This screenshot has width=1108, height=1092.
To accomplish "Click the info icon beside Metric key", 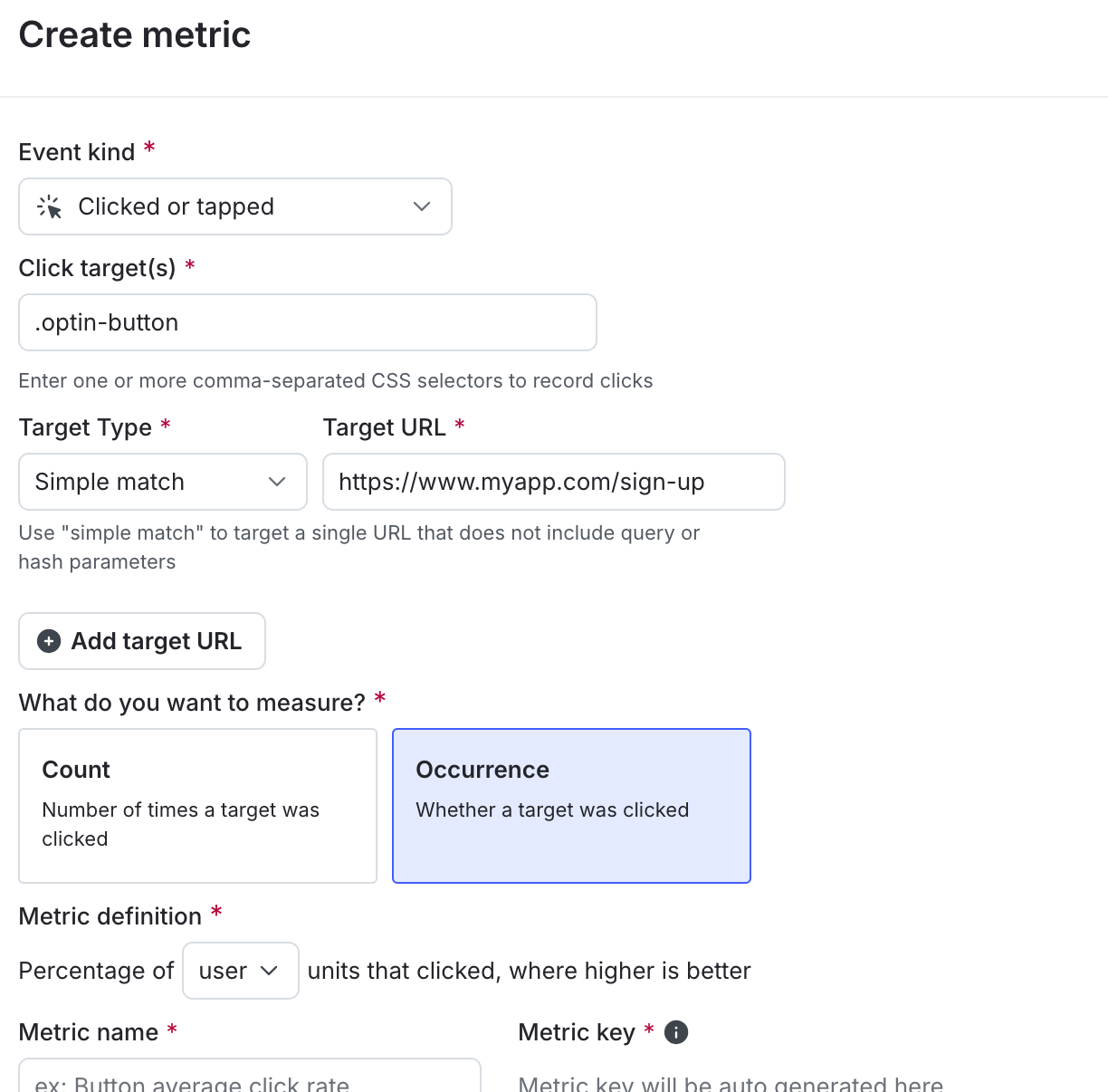I will pos(675,1032).
